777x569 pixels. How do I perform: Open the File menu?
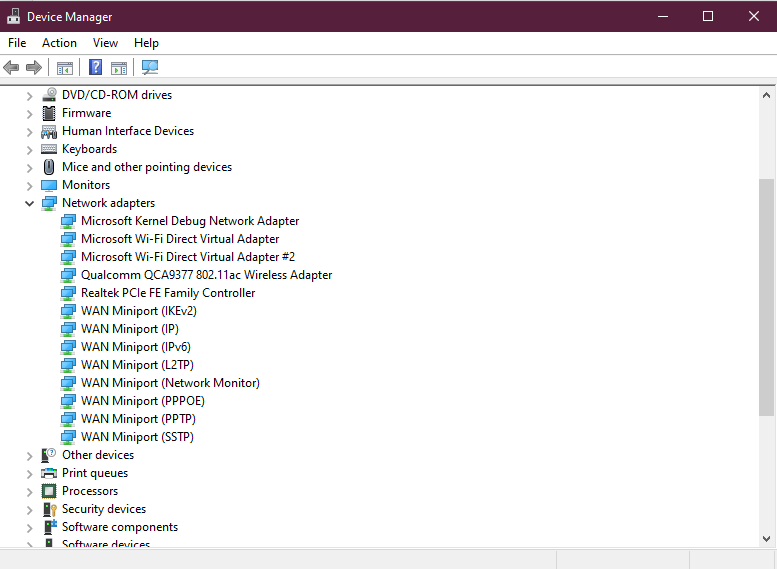17,43
